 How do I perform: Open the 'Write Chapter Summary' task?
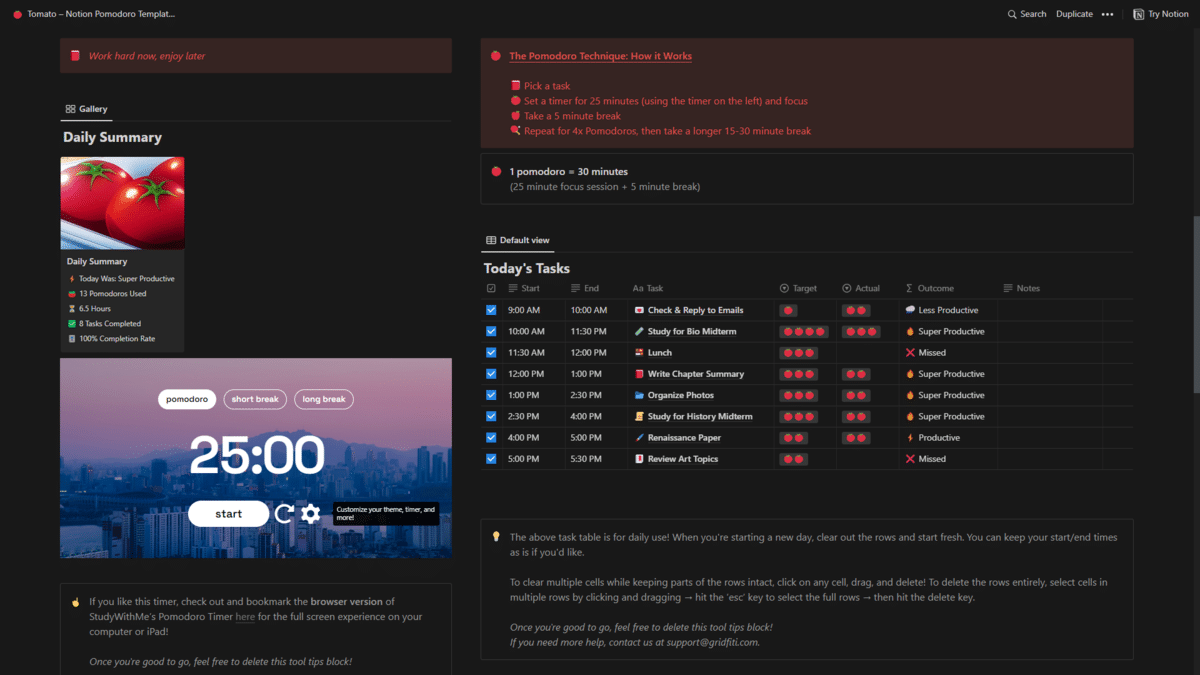point(696,374)
